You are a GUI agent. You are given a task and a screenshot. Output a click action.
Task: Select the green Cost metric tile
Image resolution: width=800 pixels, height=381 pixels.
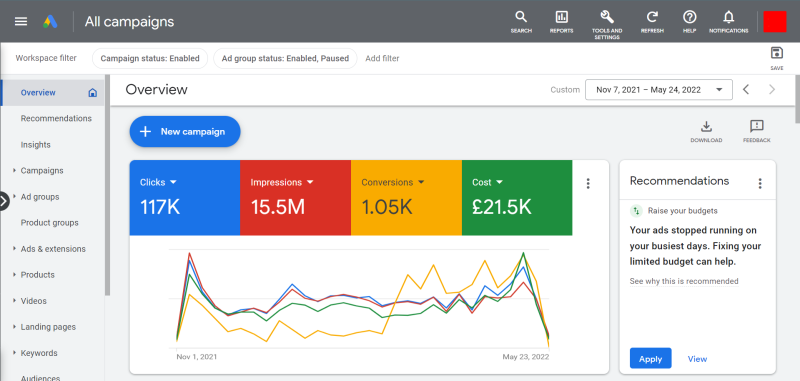click(x=517, y=198)
